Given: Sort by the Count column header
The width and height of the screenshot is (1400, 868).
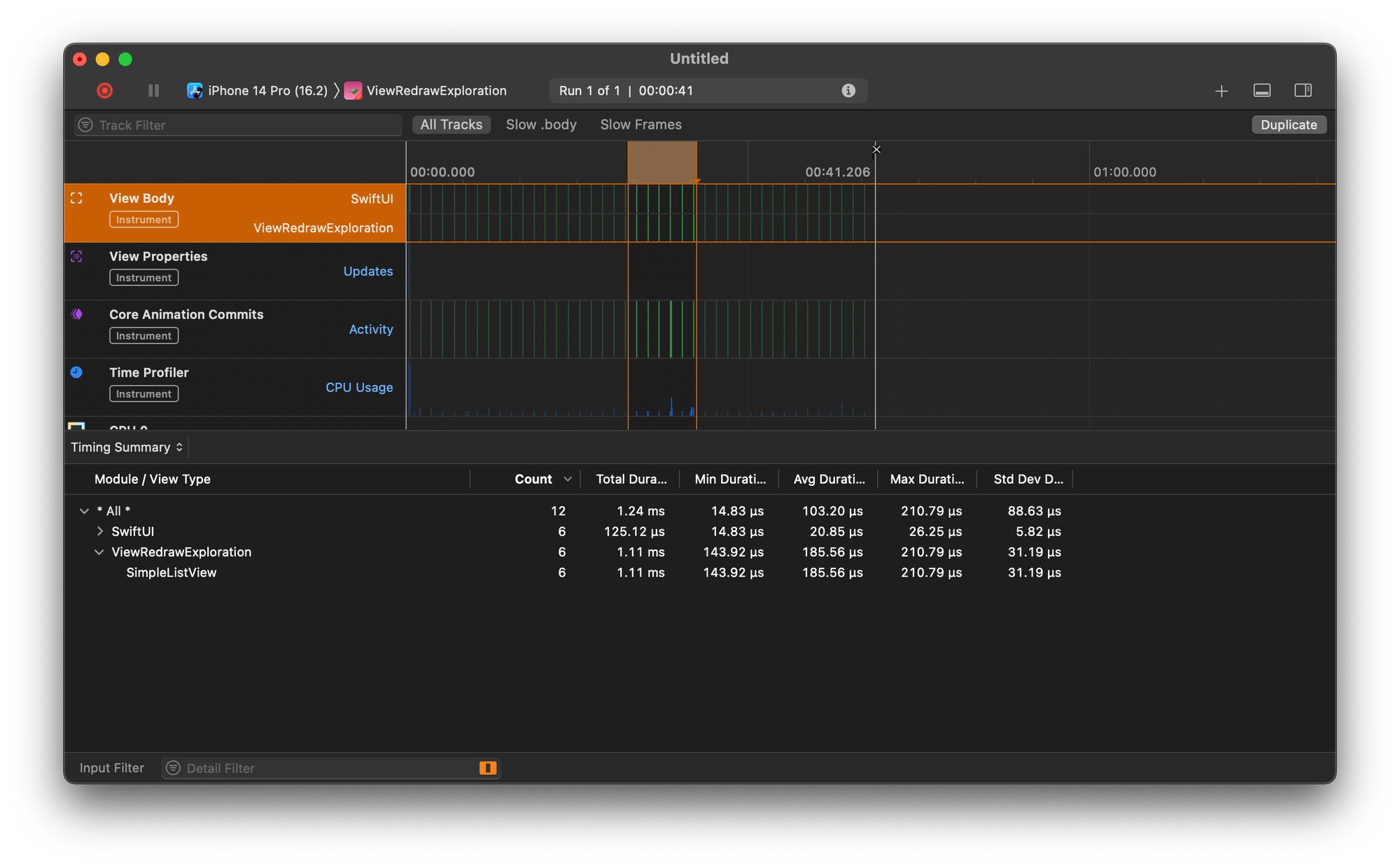Looking at the screenshot, I should [x=533, y=479].
